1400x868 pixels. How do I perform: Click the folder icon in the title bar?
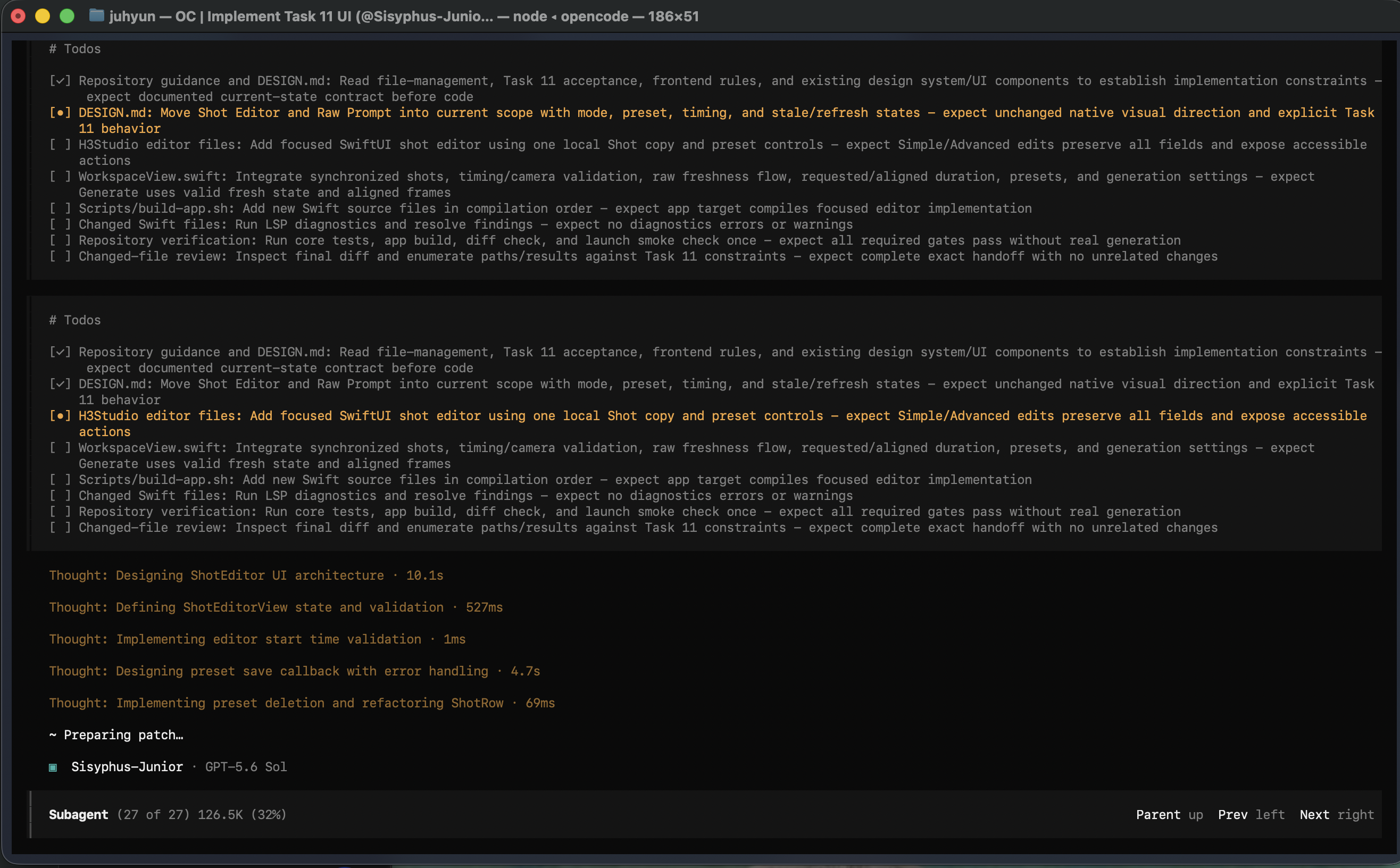pyautogui.click(x=96, y=15)
